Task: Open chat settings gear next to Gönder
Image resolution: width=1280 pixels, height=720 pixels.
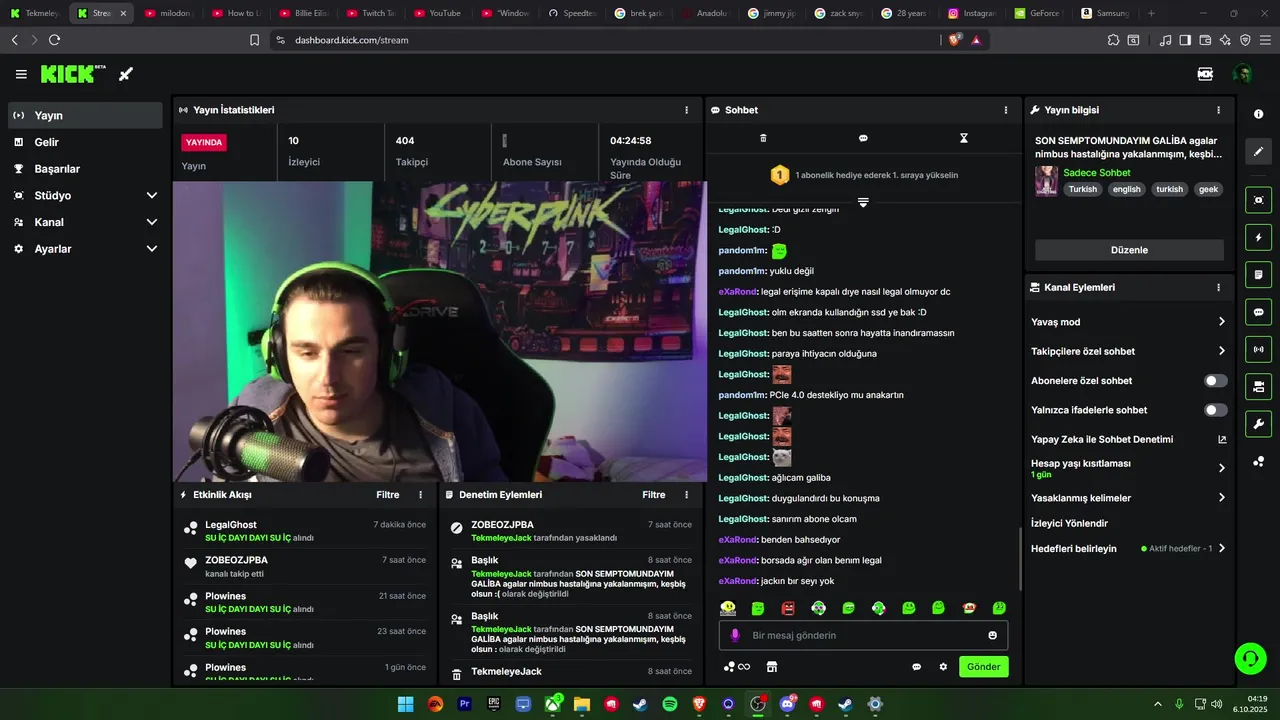Action: tap(942, 667)
